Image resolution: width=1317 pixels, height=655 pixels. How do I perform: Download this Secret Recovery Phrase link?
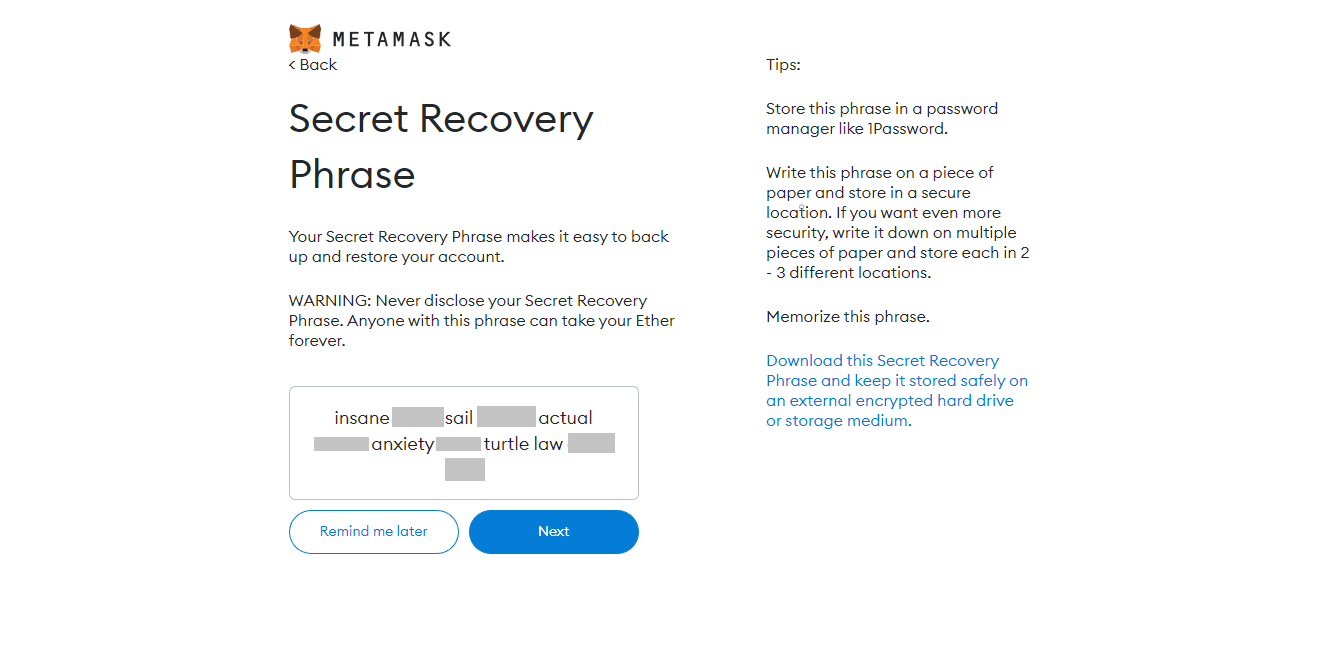coord(896,391)
